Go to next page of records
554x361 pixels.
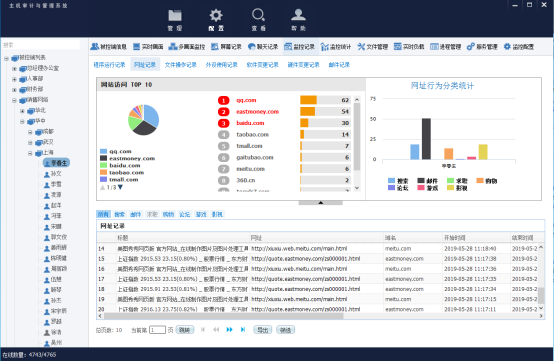pos(230,330)
